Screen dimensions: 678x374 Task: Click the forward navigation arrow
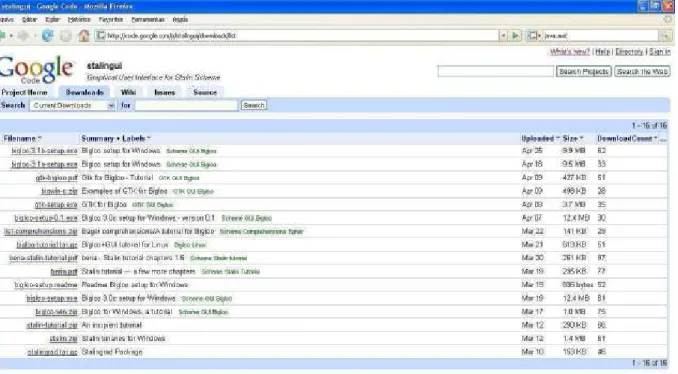[23, 36]
